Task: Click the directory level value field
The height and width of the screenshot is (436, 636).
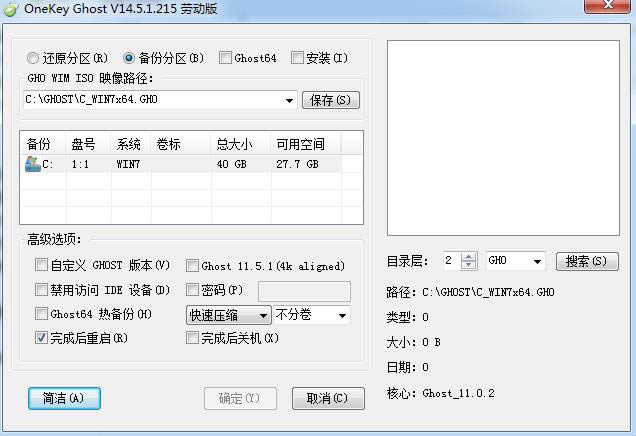Action: point(453,260)
